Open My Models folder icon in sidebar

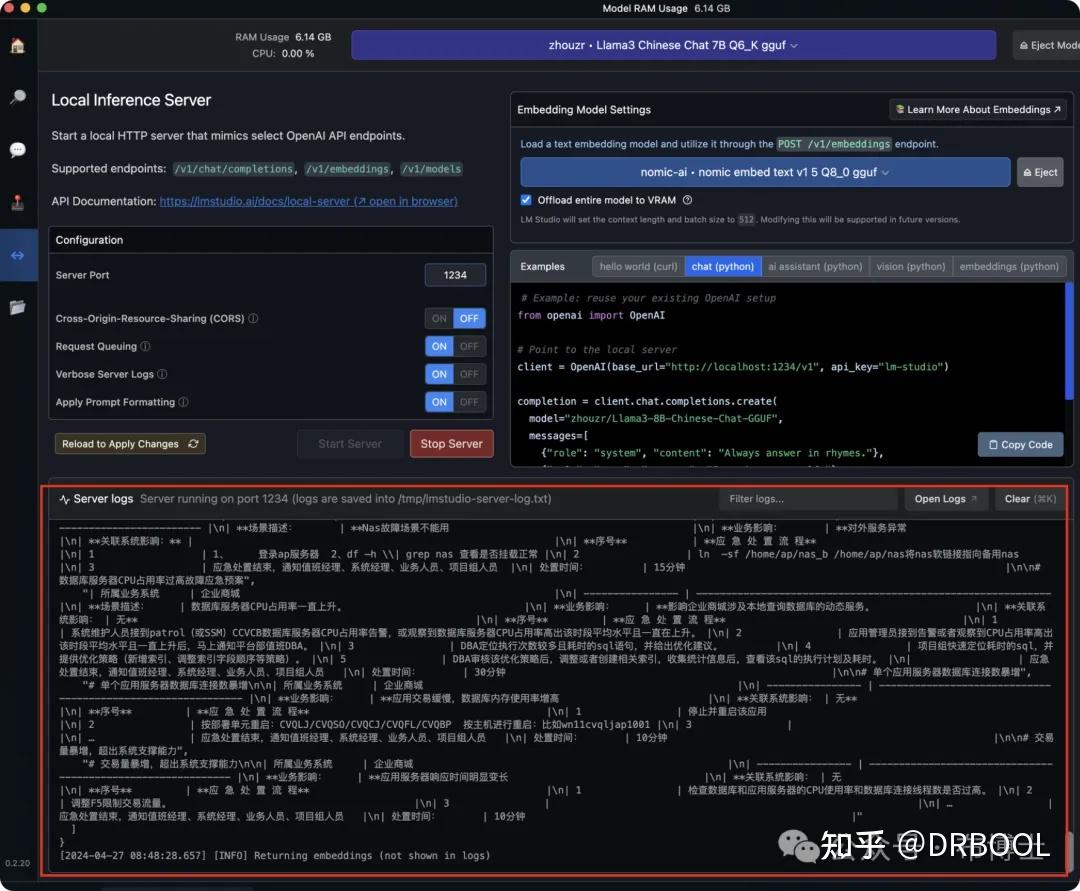(18, 307)
